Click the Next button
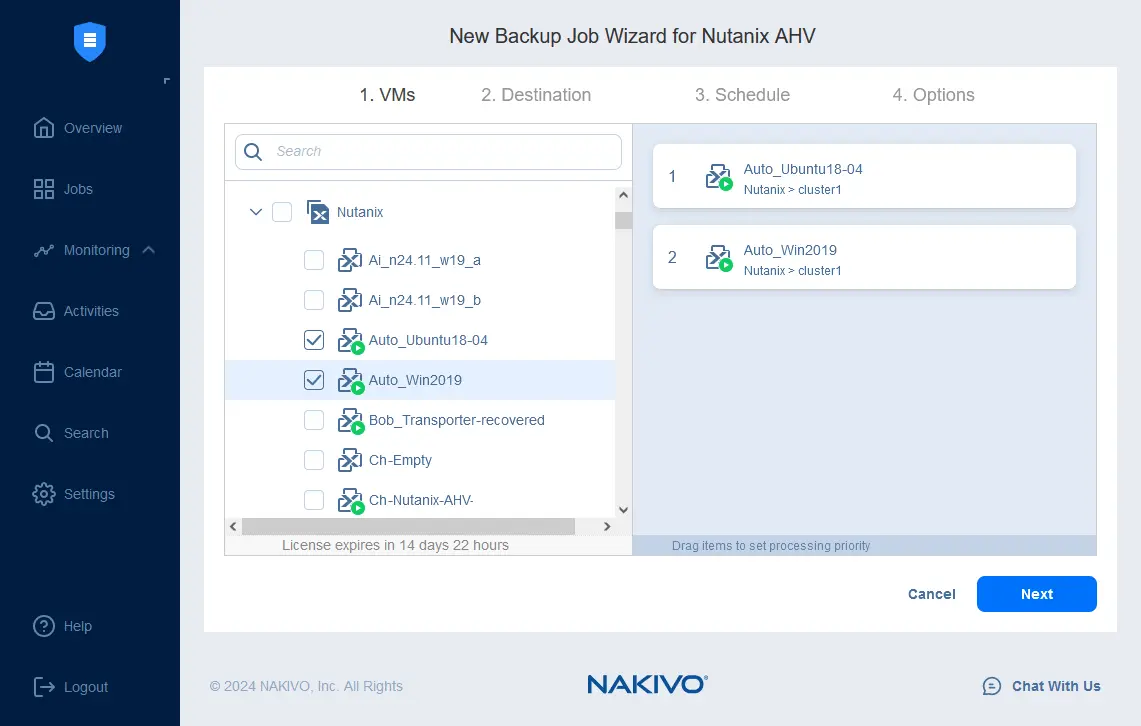Image resolution: width=1141 pixels, height=726 pixels. point(1036,594)
